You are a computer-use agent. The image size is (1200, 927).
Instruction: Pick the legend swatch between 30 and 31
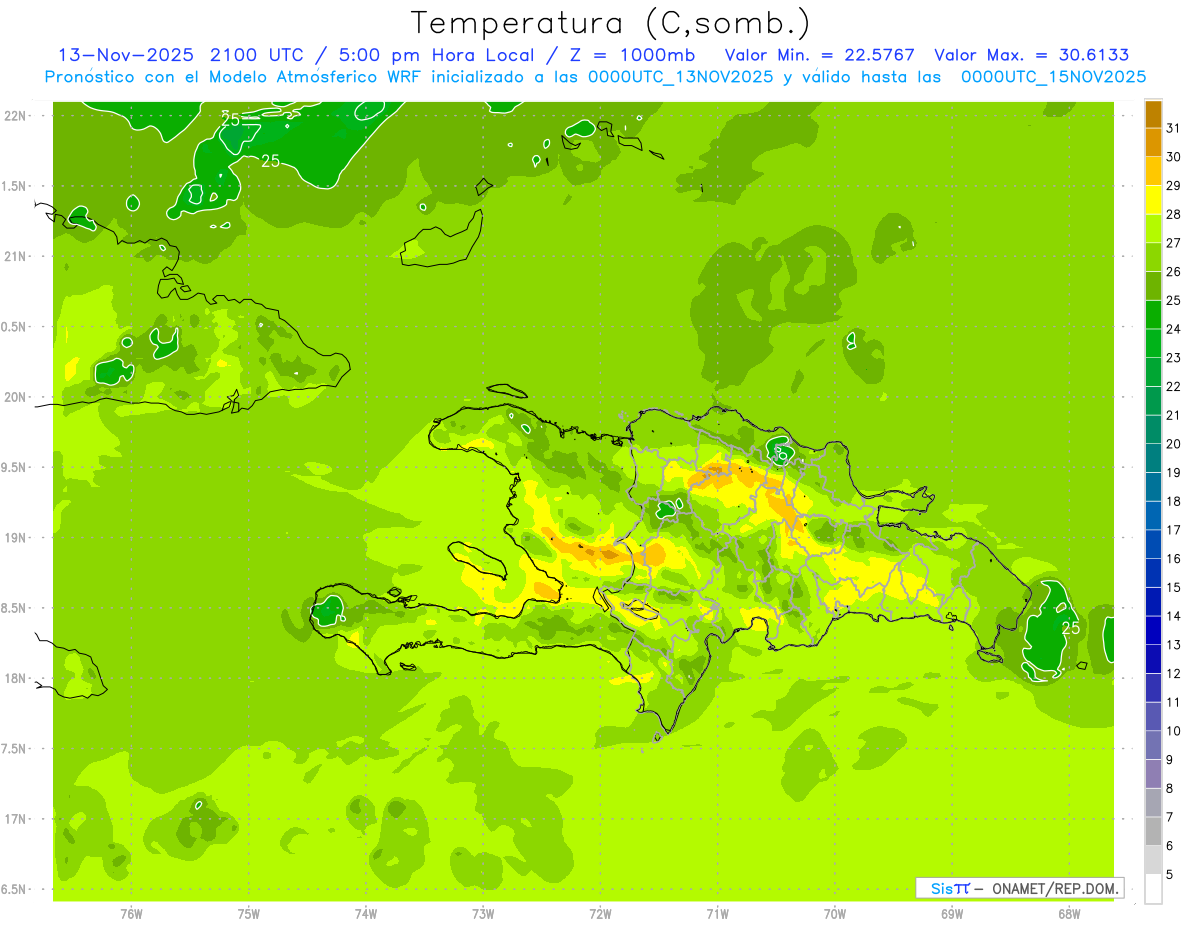(x=1154, y=142)
